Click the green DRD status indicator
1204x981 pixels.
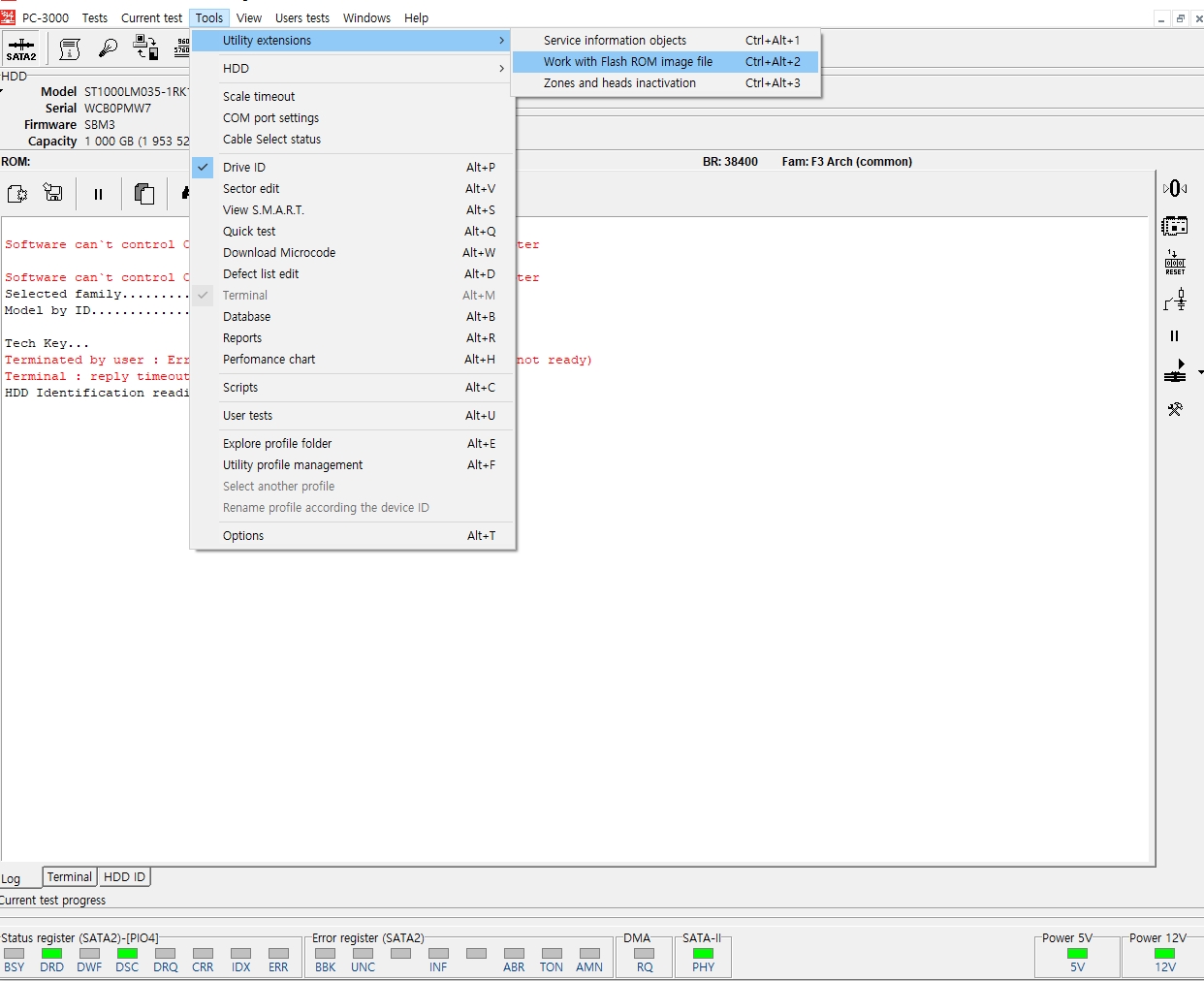52,954
